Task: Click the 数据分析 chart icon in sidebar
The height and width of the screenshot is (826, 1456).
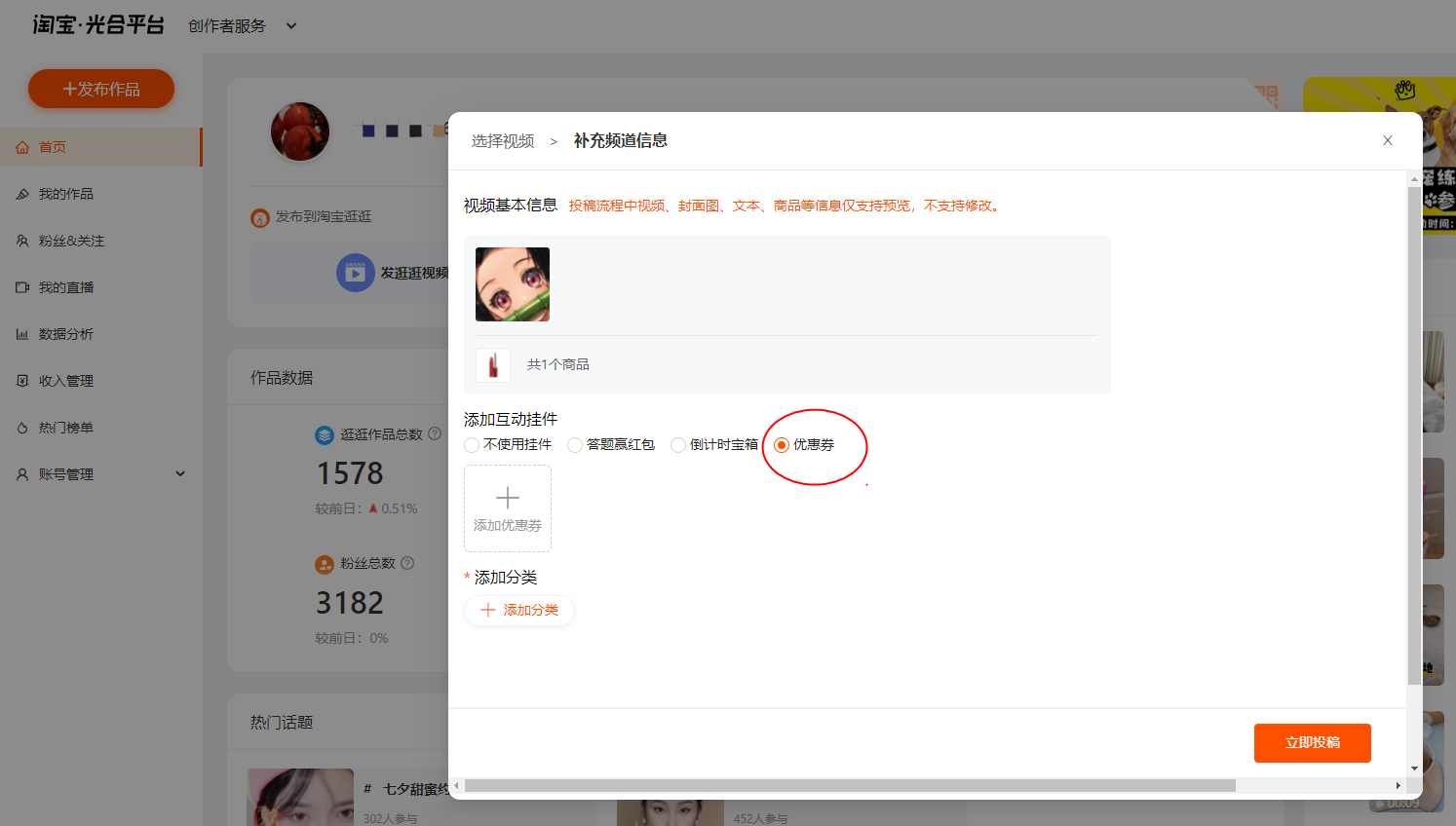Action: point(22,334)
